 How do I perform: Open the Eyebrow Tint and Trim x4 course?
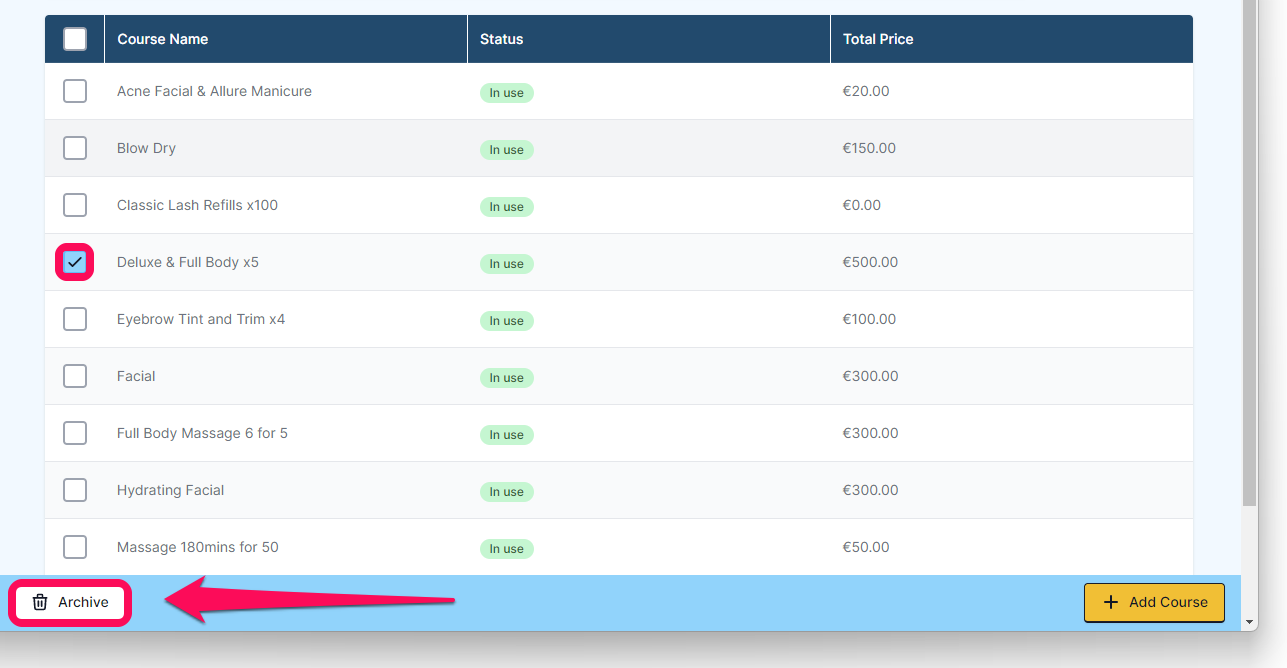(201, 319)
